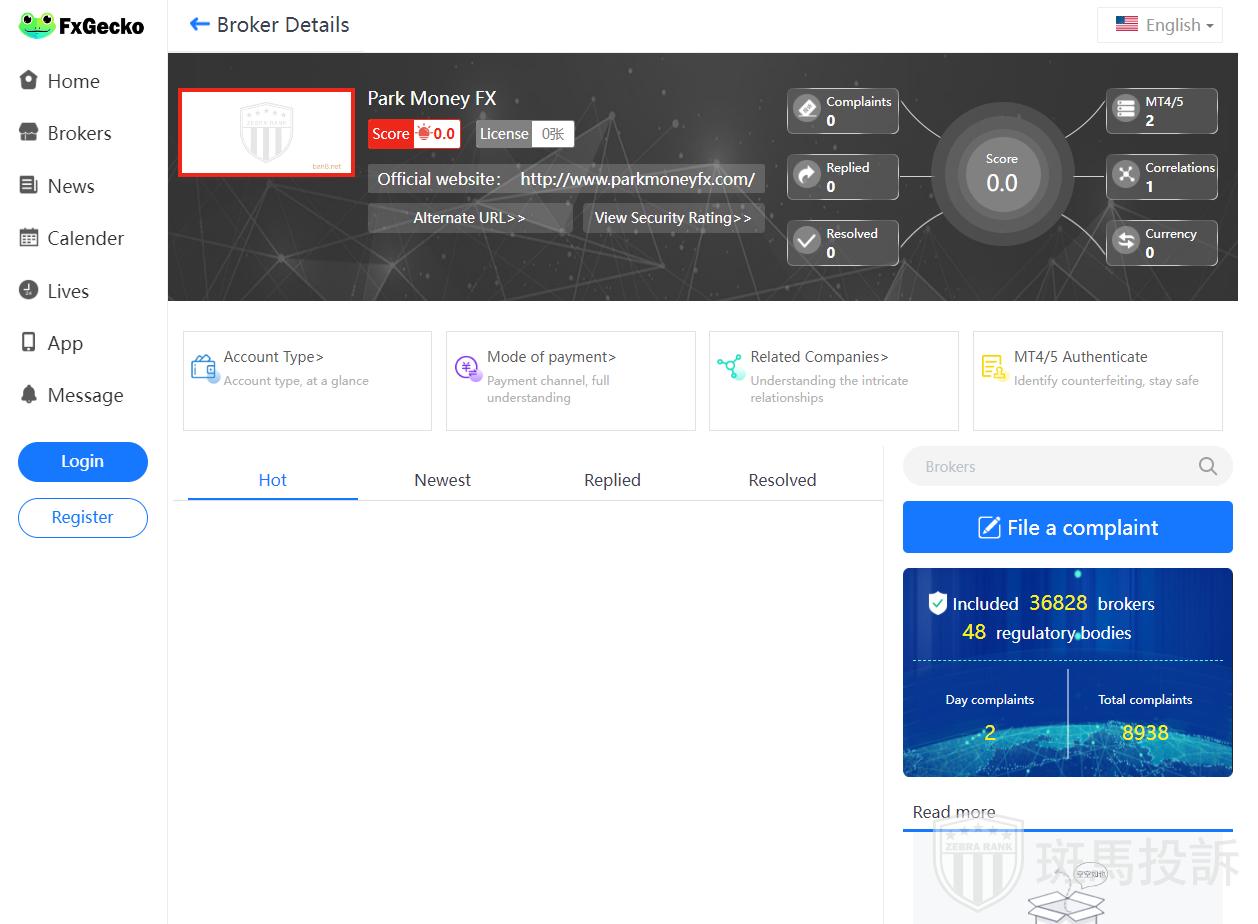Open the English language dropdown

coord(1167,25)
